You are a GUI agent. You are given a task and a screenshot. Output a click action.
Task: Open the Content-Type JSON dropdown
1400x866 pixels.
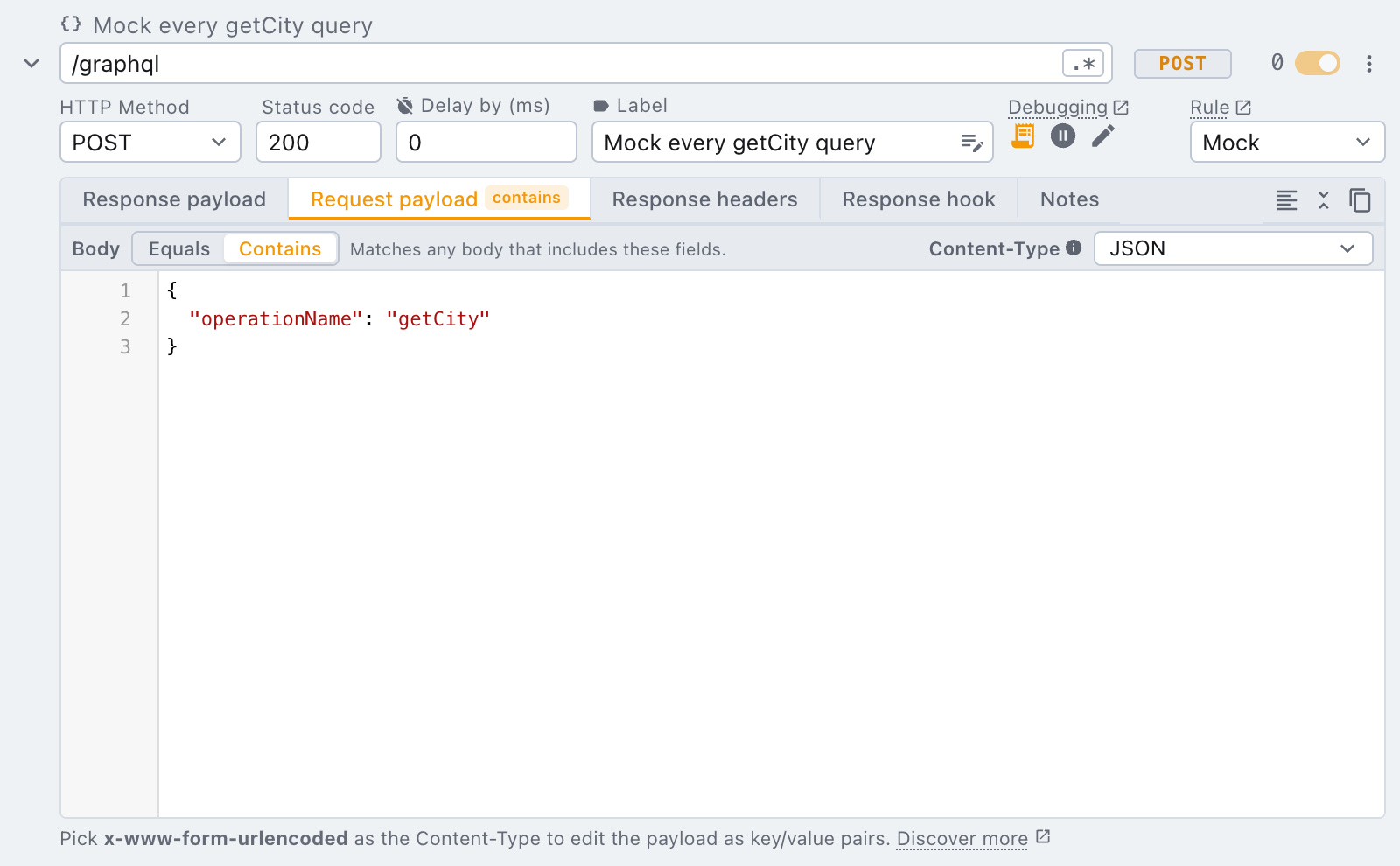point(1233,248)
